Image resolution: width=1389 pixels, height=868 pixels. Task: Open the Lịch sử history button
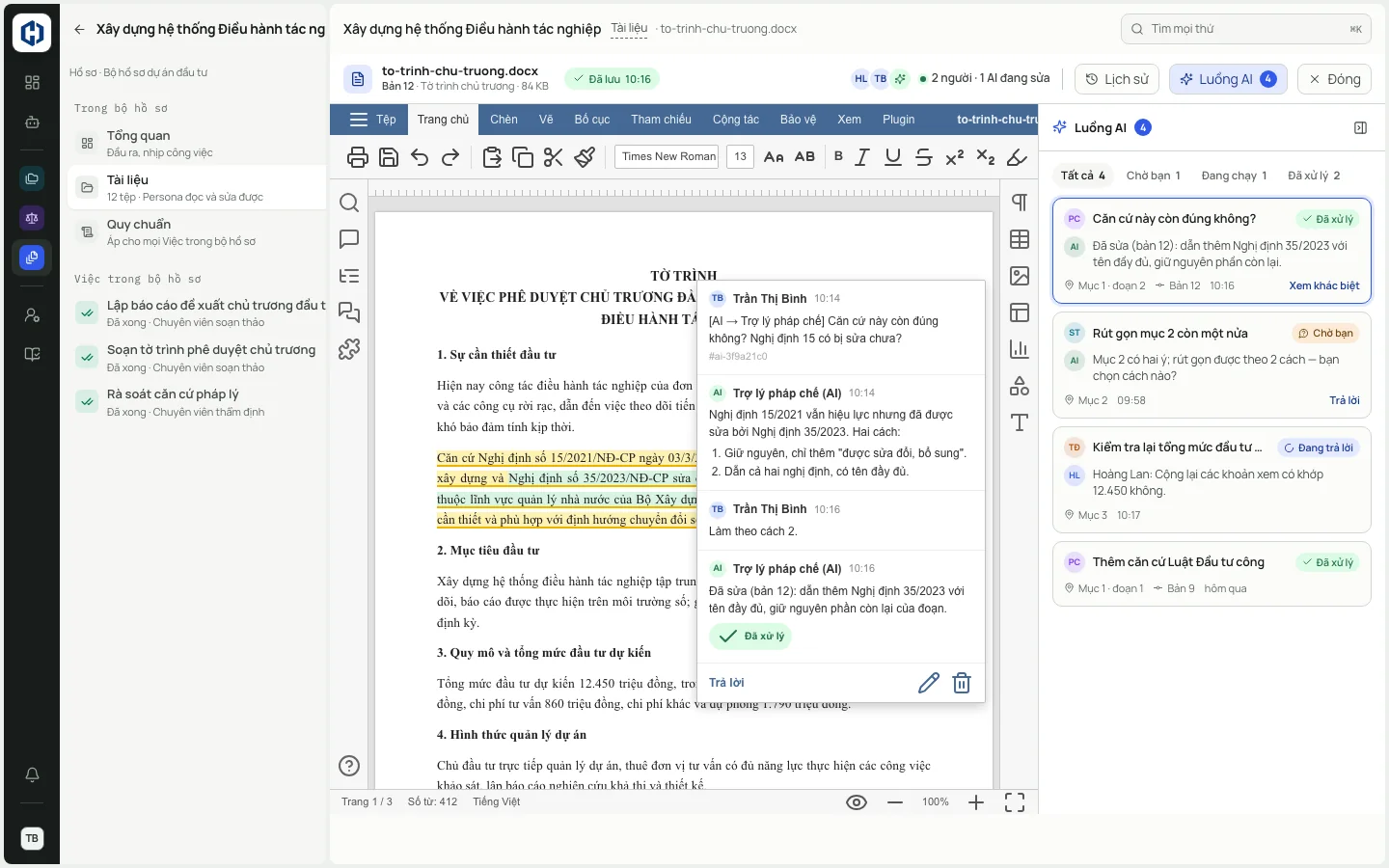1117,79
